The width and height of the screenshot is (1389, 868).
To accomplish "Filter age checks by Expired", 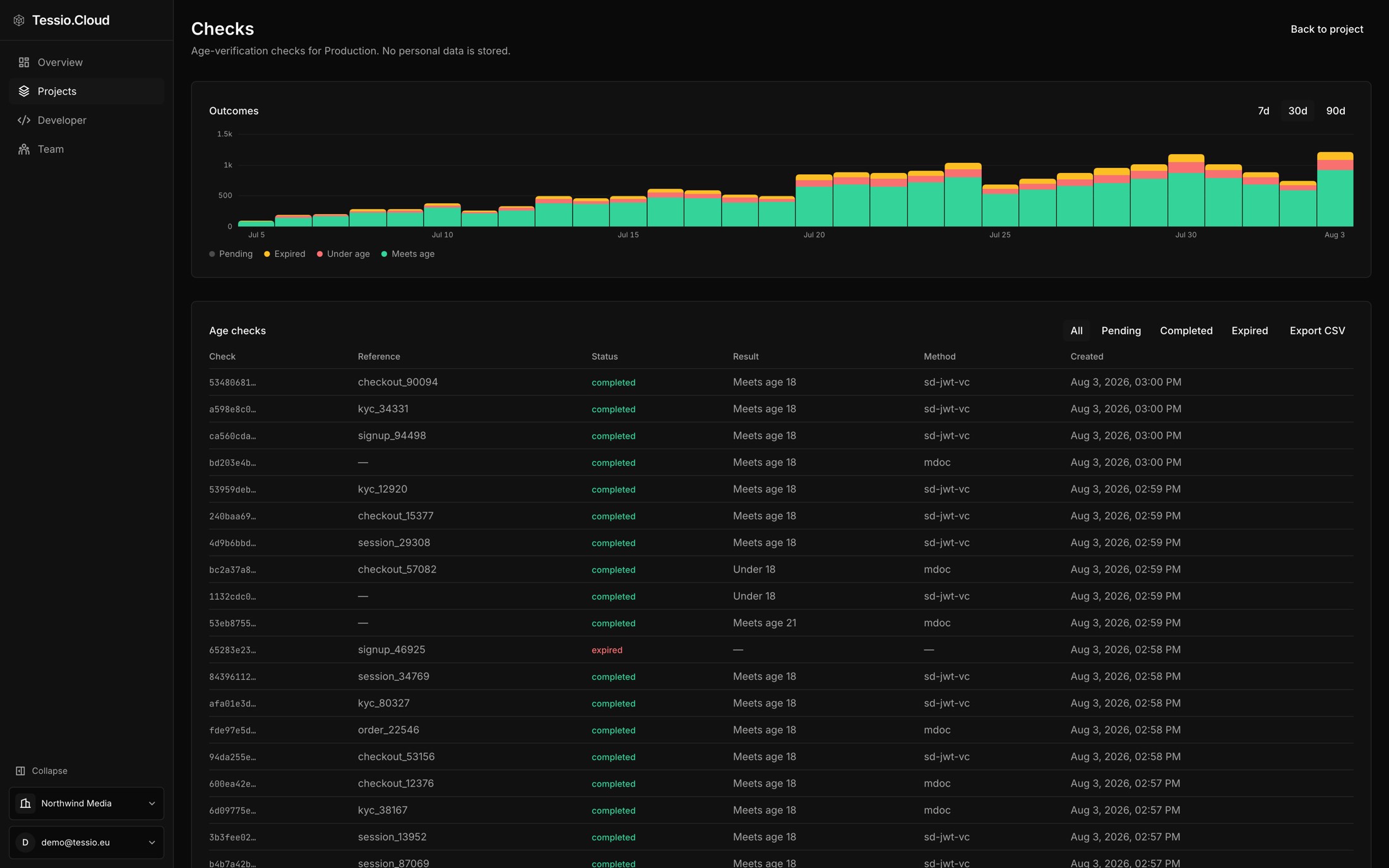I will pos(1249,331).
